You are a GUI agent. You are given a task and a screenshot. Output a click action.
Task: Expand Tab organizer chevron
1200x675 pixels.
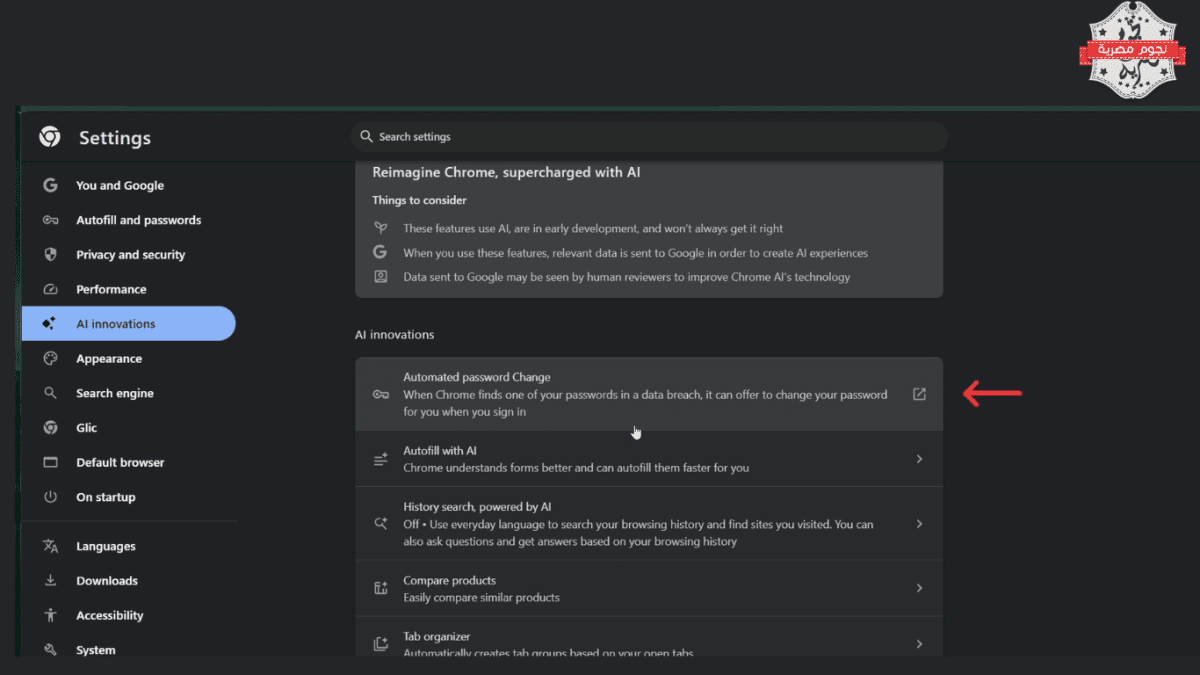pos(919,644)
